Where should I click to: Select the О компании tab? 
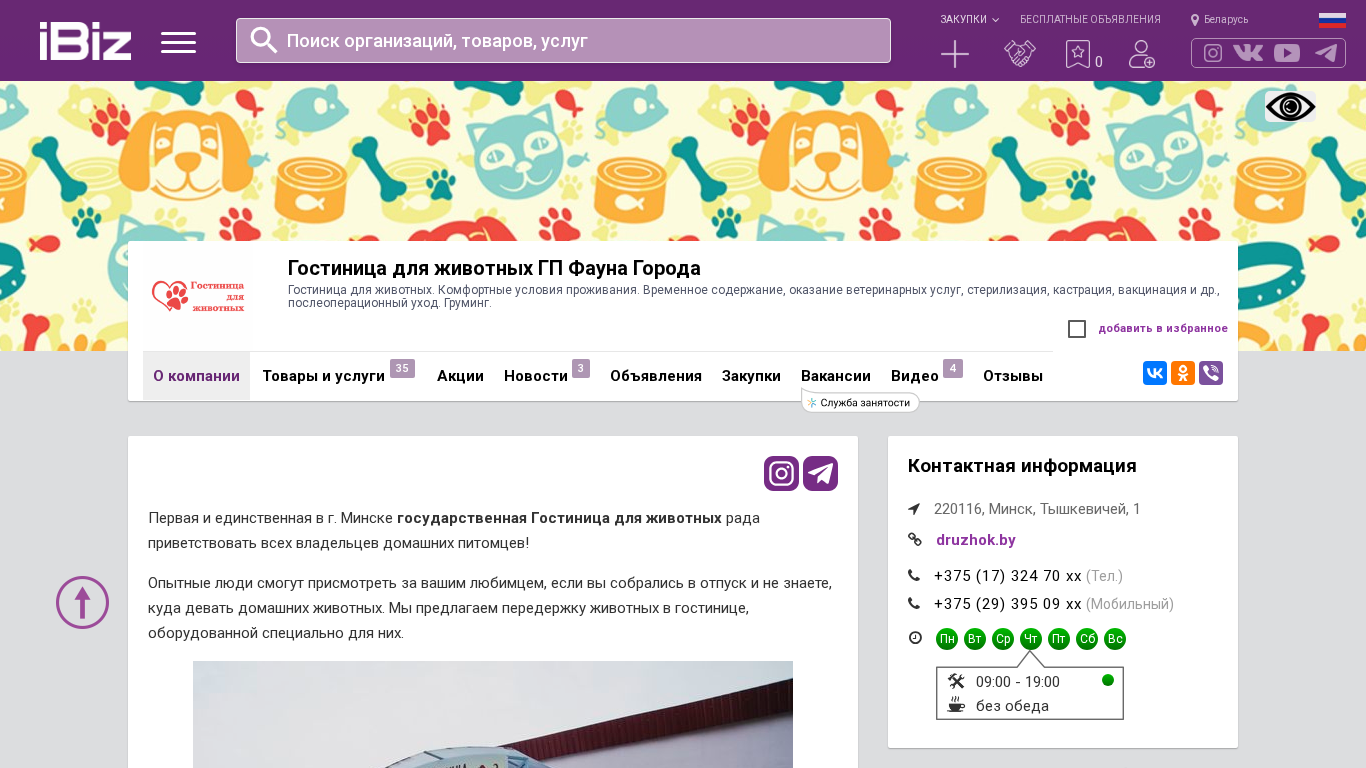[196, 376]
